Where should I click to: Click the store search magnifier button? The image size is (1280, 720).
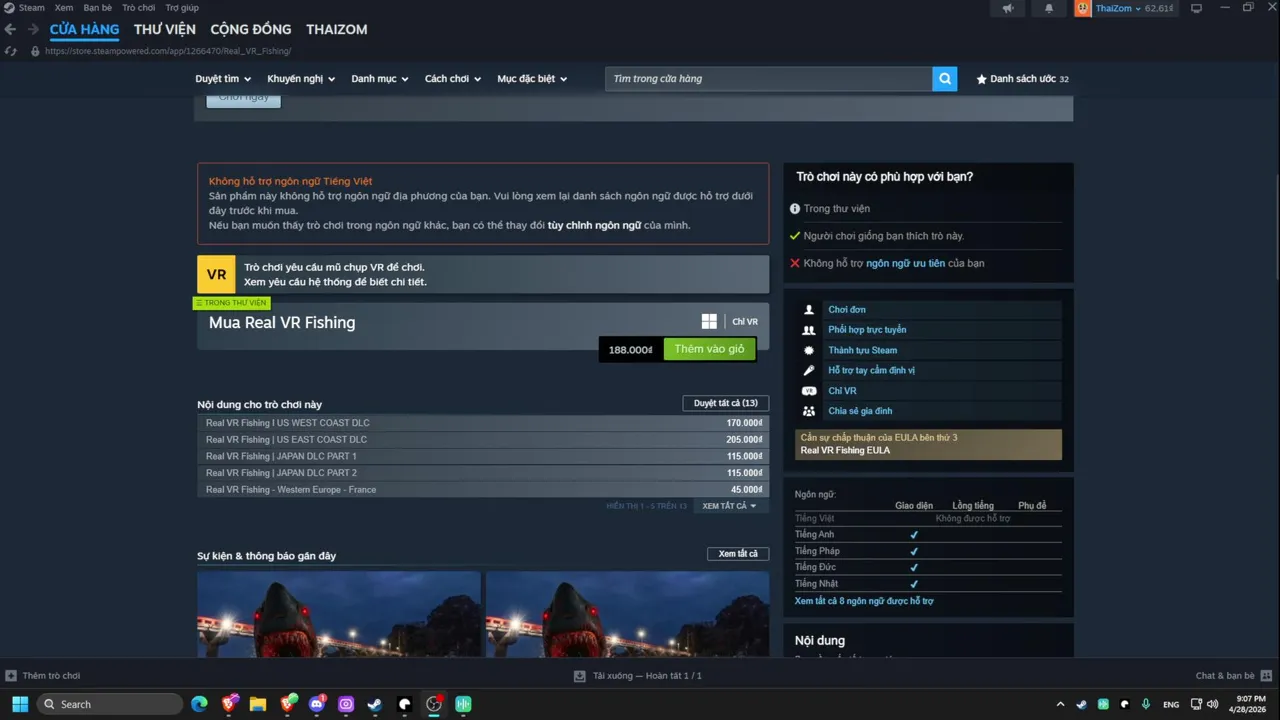pos(945,79)
